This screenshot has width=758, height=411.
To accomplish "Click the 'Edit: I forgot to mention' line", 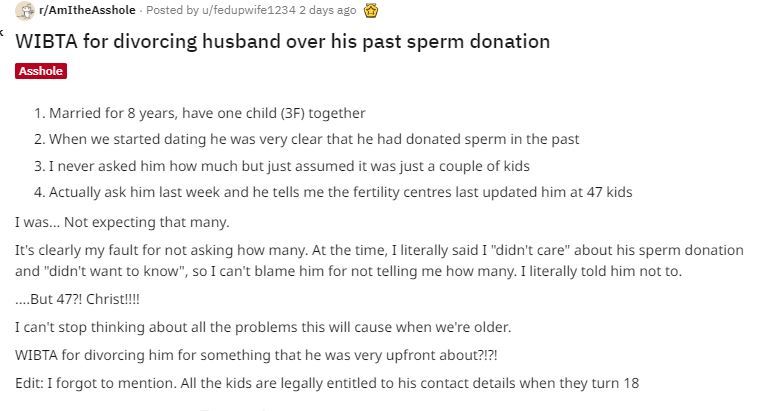I will pos(327,383).
